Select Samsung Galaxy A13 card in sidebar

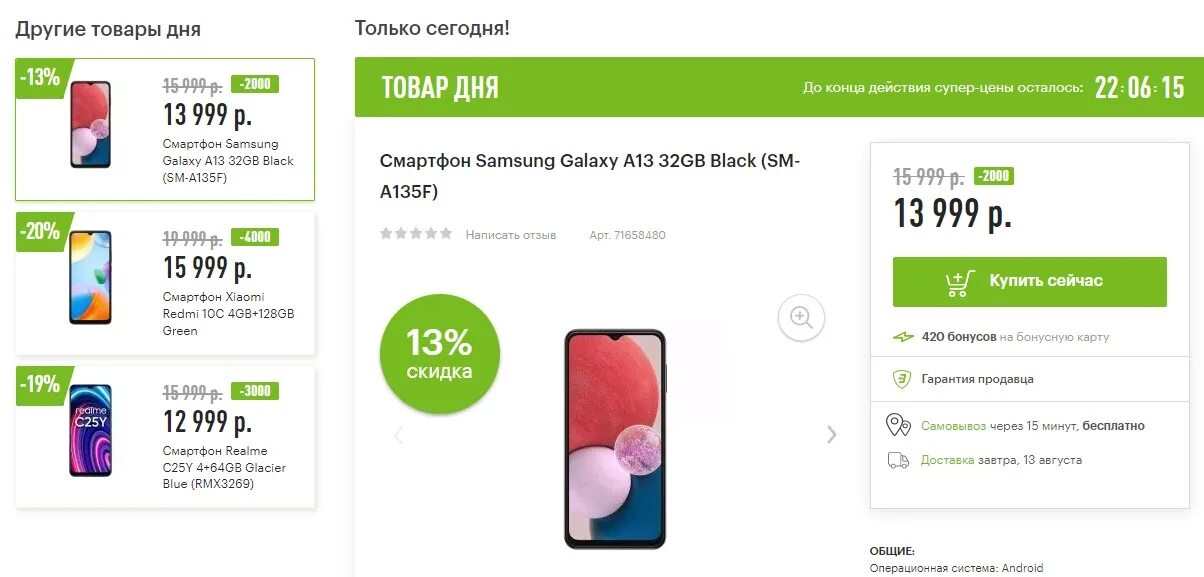(x=165, y=129)
